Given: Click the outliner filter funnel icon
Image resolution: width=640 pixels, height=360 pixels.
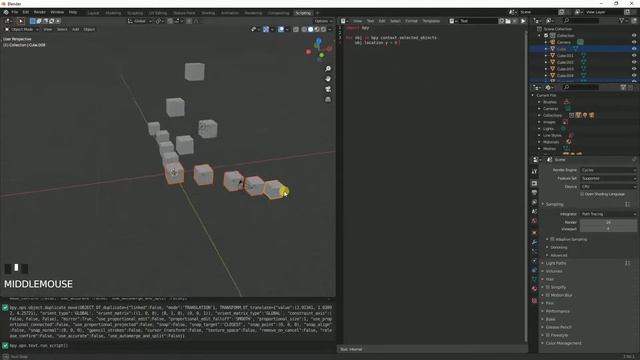Looking at the screenshot, I should point(622,21).
